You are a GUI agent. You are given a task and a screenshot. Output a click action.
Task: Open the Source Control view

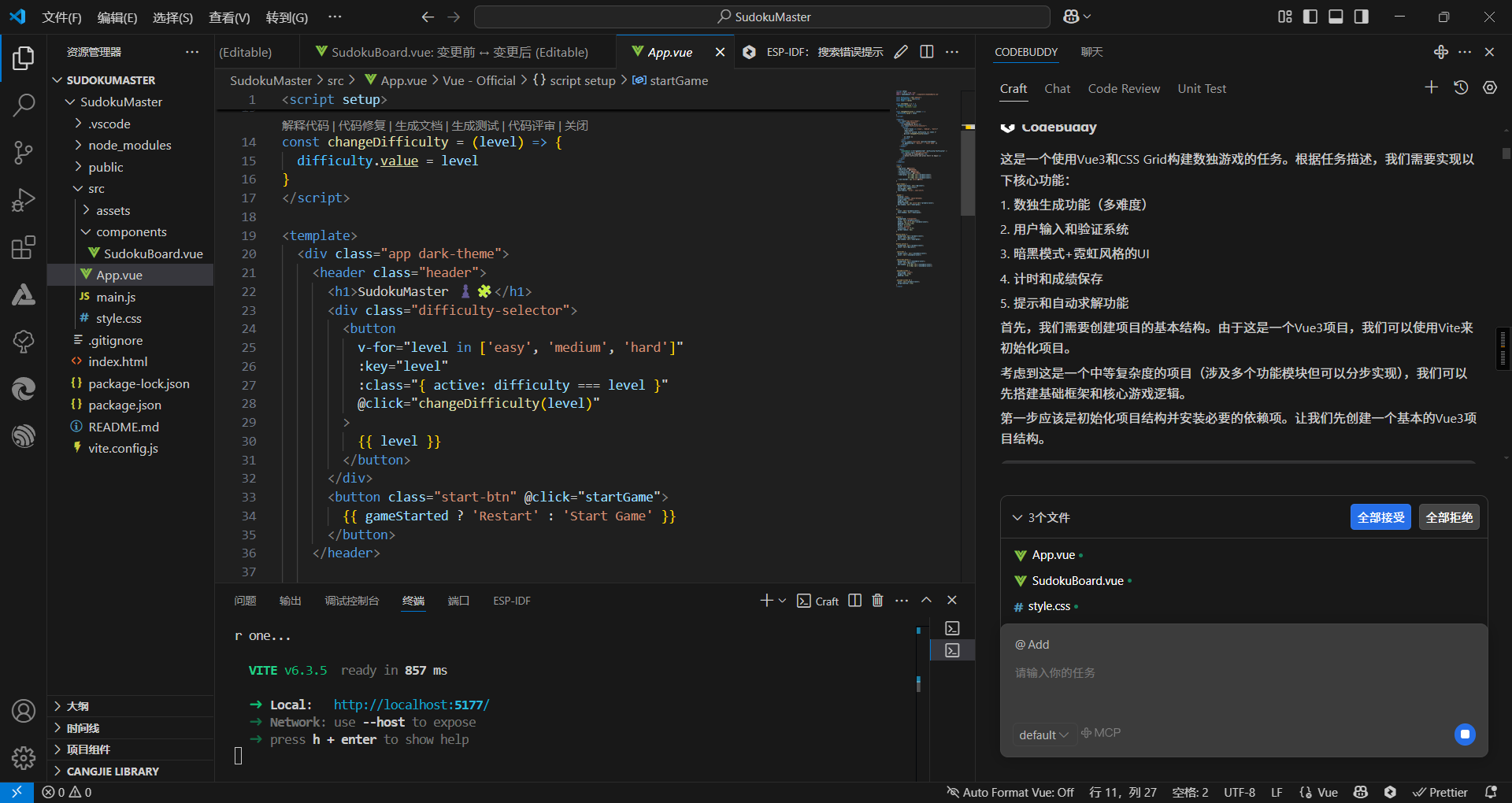tap(24, 152)
